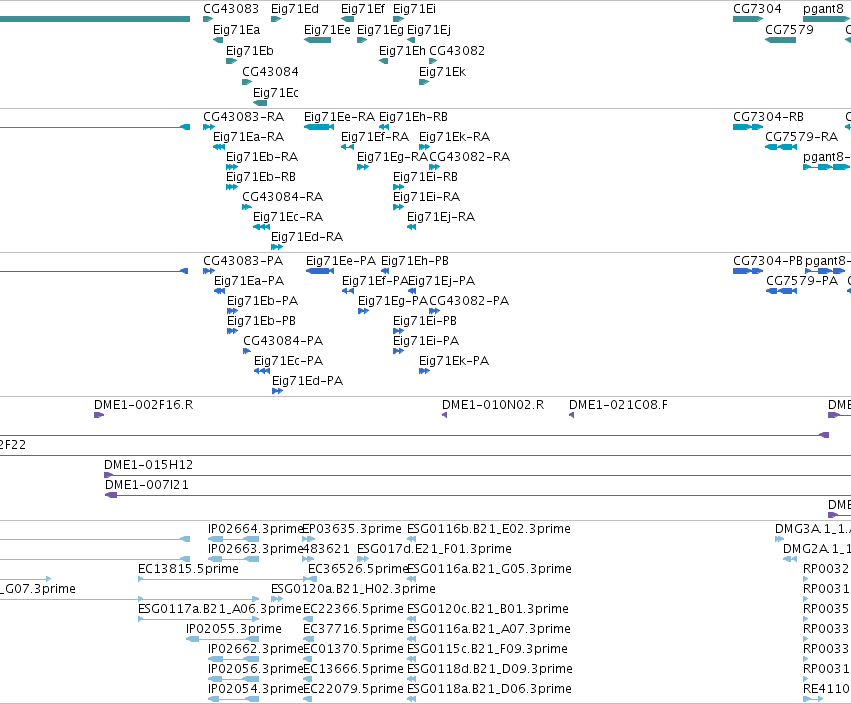Click the Eig71Ek gene label
This screenshot has height=704, width=851.
click(x=442, y=72)
